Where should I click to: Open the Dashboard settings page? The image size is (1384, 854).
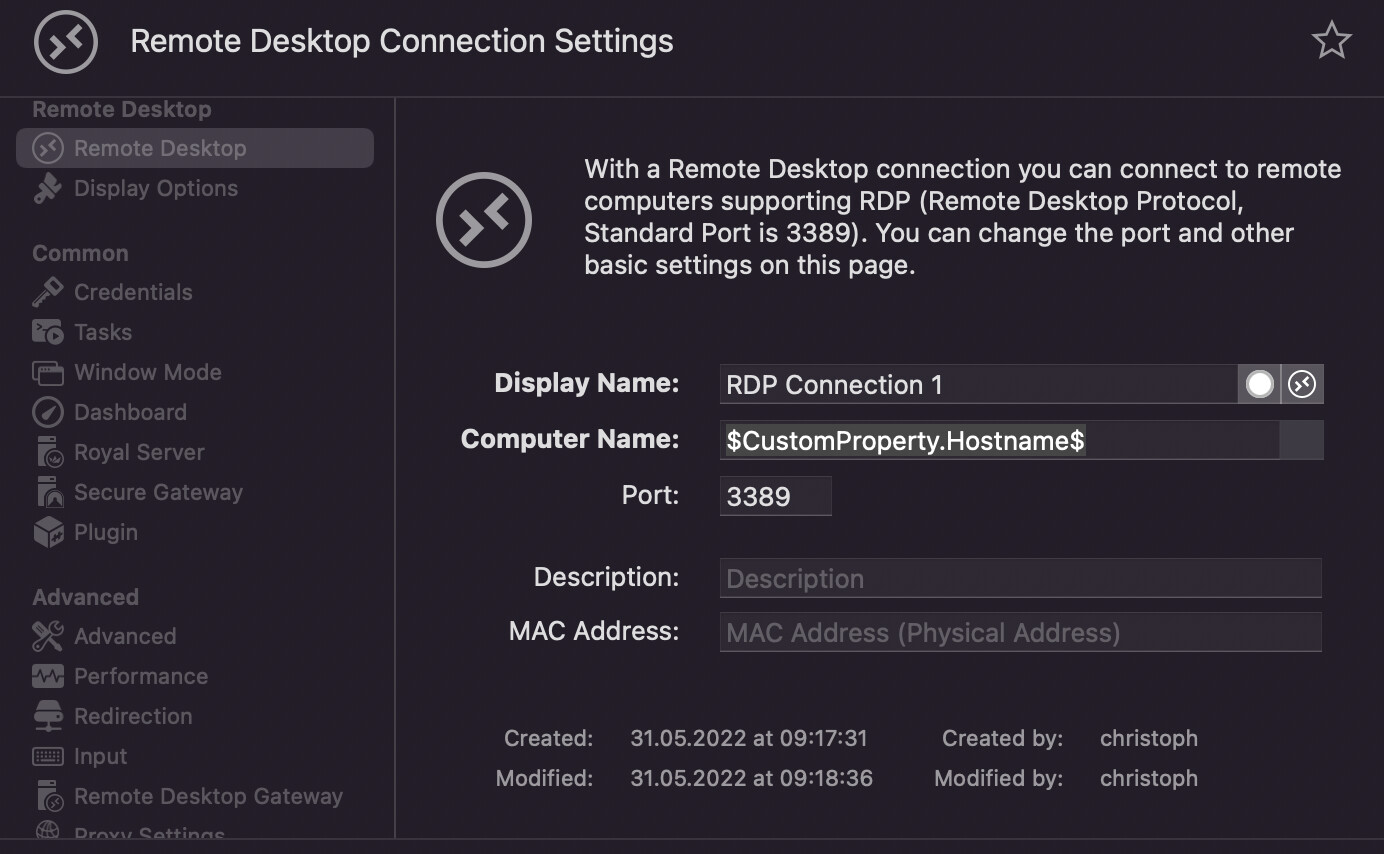tap(130, 412)
